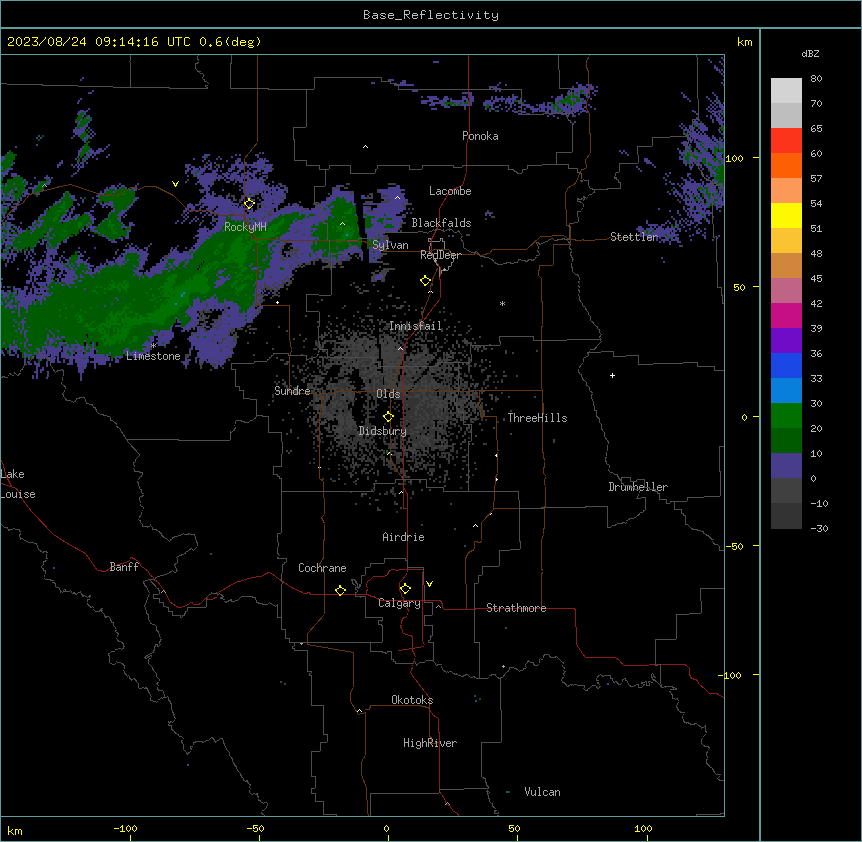This screenshot has height=842, width=862.
Task: Click the dBZ legend heading
Action: (810, 54)
